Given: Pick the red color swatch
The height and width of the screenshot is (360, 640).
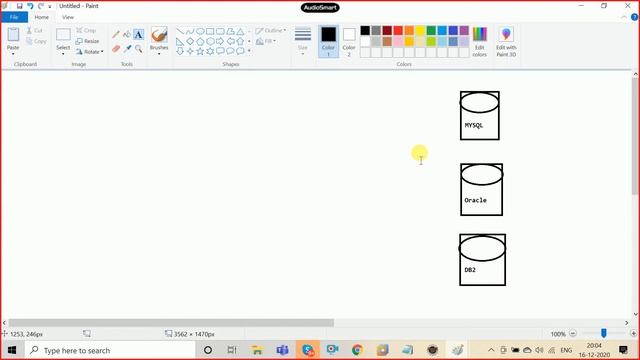Looking at the screenshot, I should tap(398, 30).
